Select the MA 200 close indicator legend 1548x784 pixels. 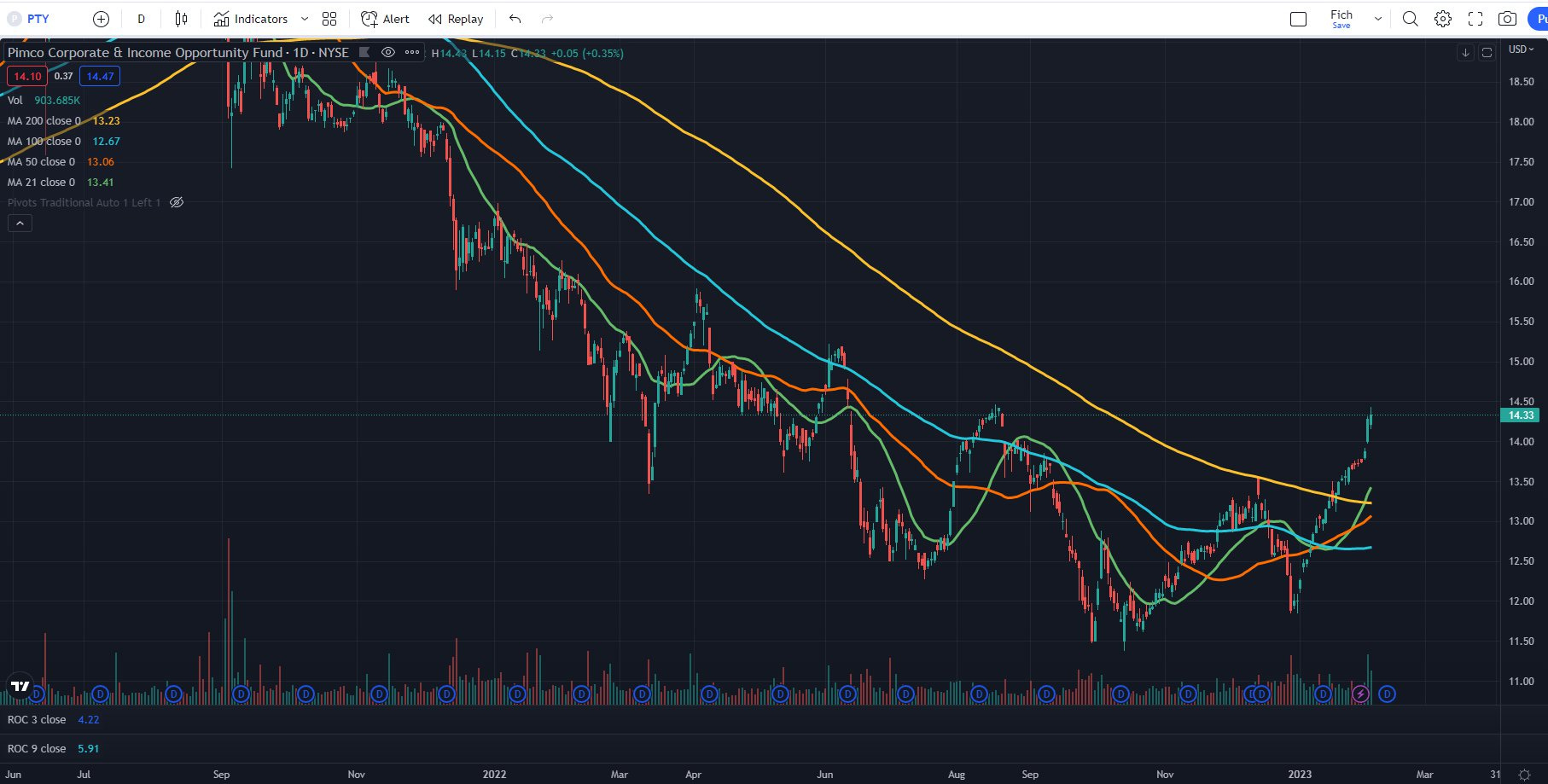[63, 120]
